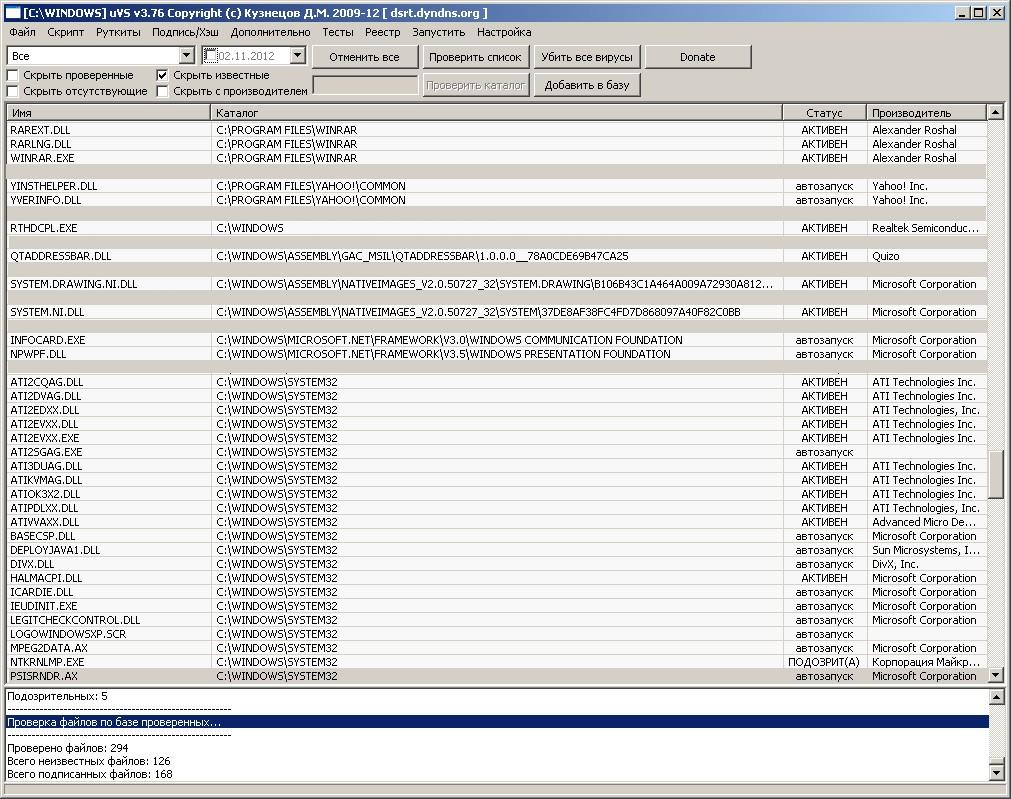Open the Файл menu
The width and height of the screenshot is (1011, 799).
pyautogui.click(x=23, y=32)
